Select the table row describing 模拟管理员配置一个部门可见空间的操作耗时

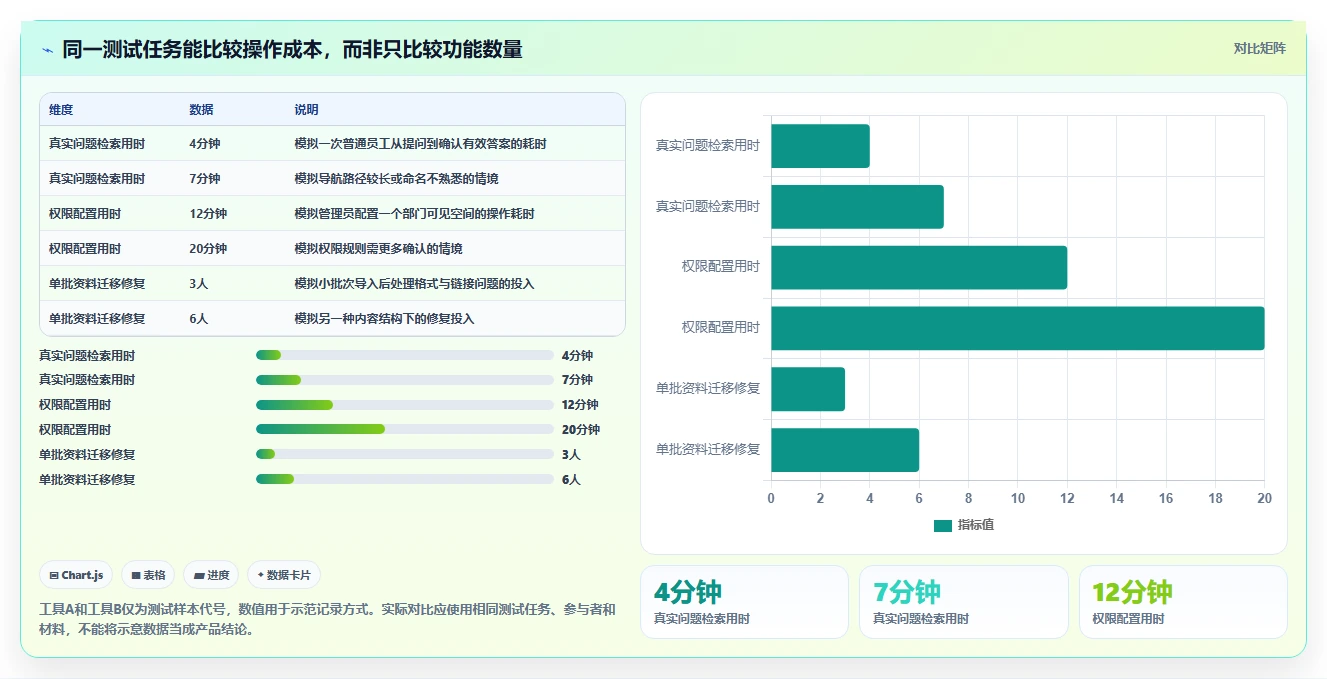click(x=332, y=214)
